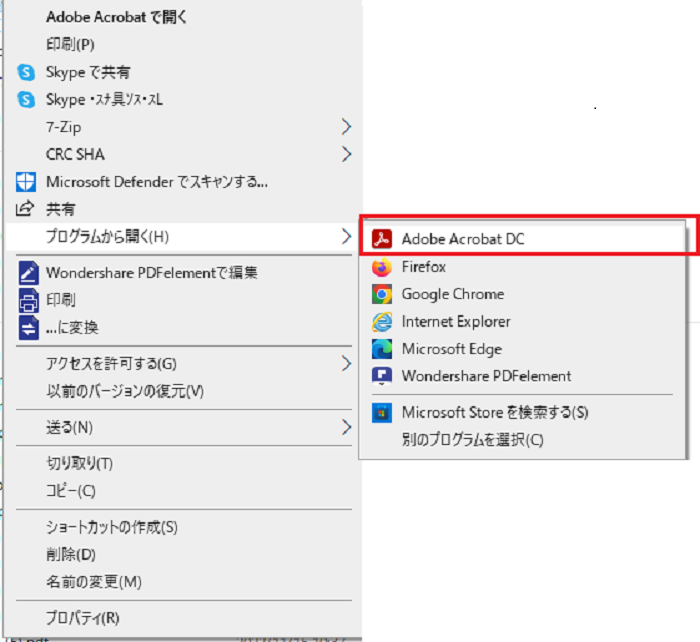Expand the 送る(N) submenu arrow
This screenshot has height=642, width=700.
click(346, 427)
